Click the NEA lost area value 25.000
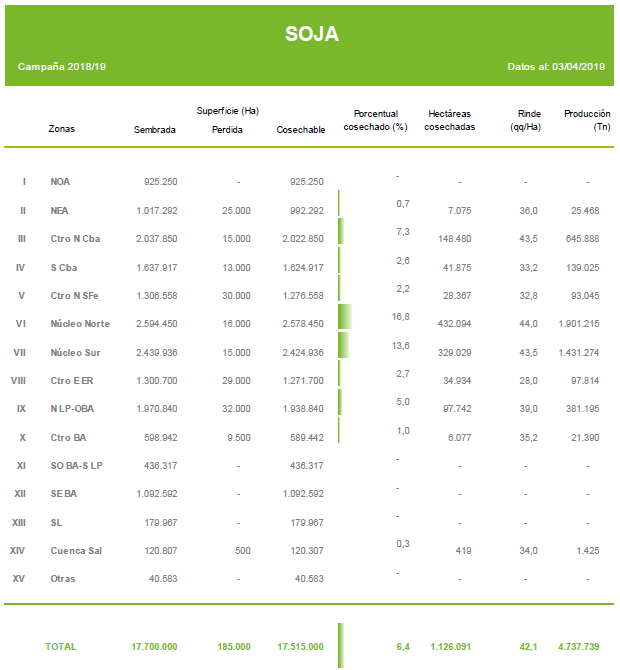The width and height of the screenshot is (620, 670). tap(236, 211)
